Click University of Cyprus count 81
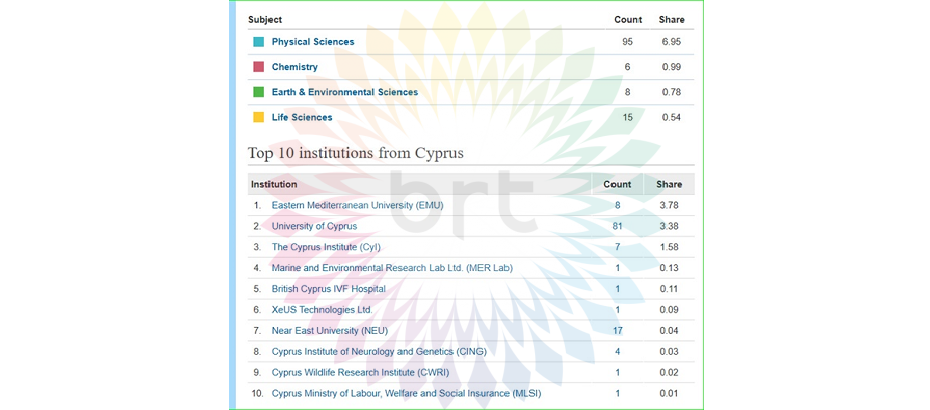 coord(617,226)
